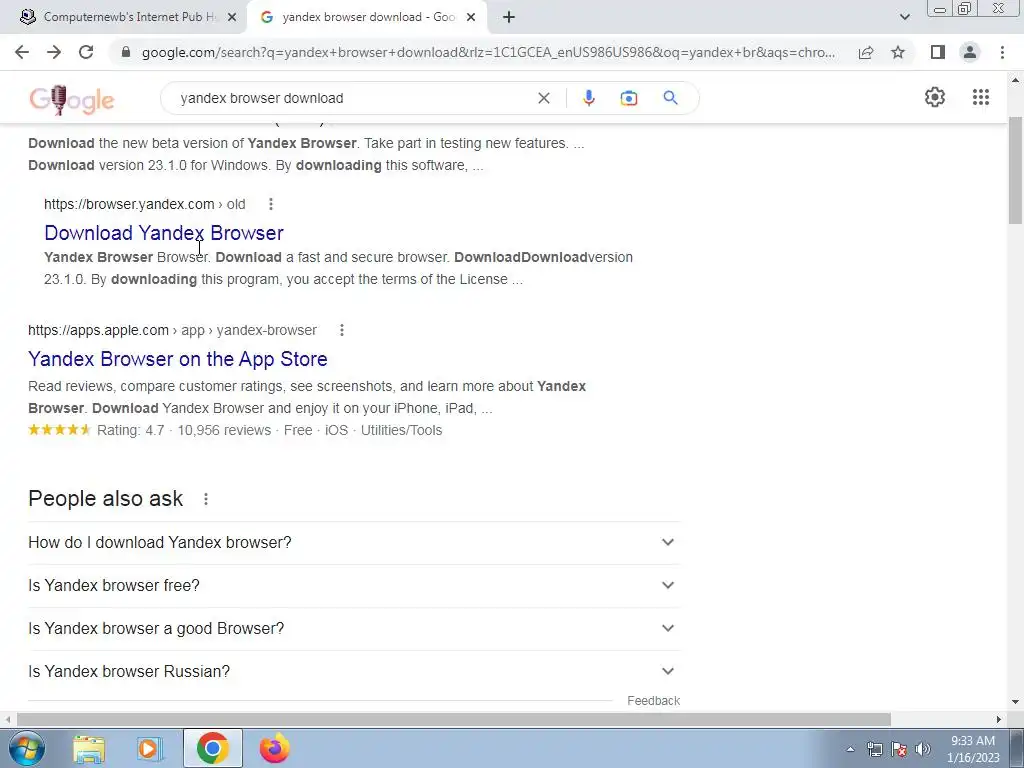Screen dimensions: 1024x768
Task: Expand 'How do I download Yandex browser?'
Action: 354,542
